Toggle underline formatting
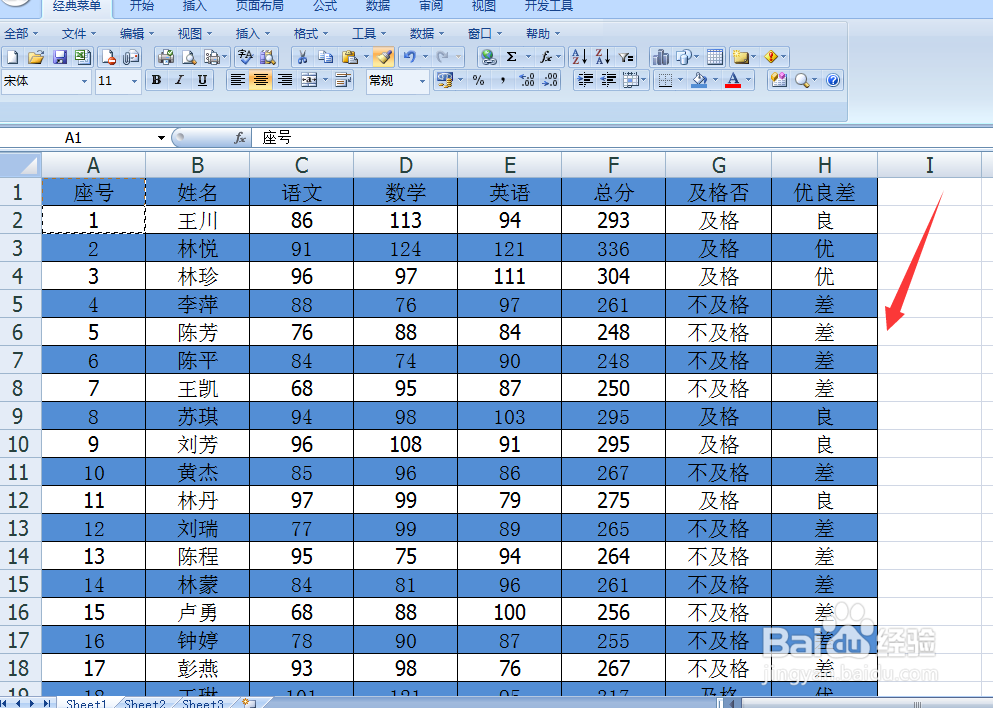The image size is (993, 708). pos(203,80)
